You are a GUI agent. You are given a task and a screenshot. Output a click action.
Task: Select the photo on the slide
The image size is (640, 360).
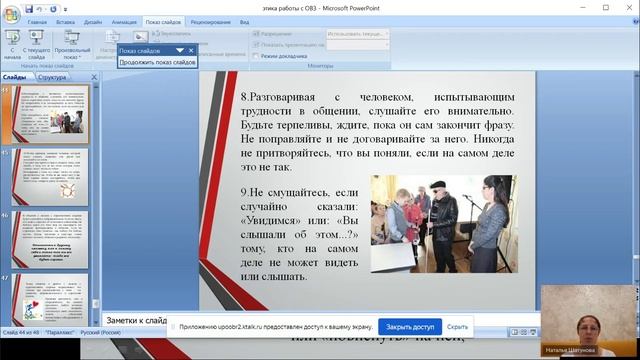[x=444, y=224]
